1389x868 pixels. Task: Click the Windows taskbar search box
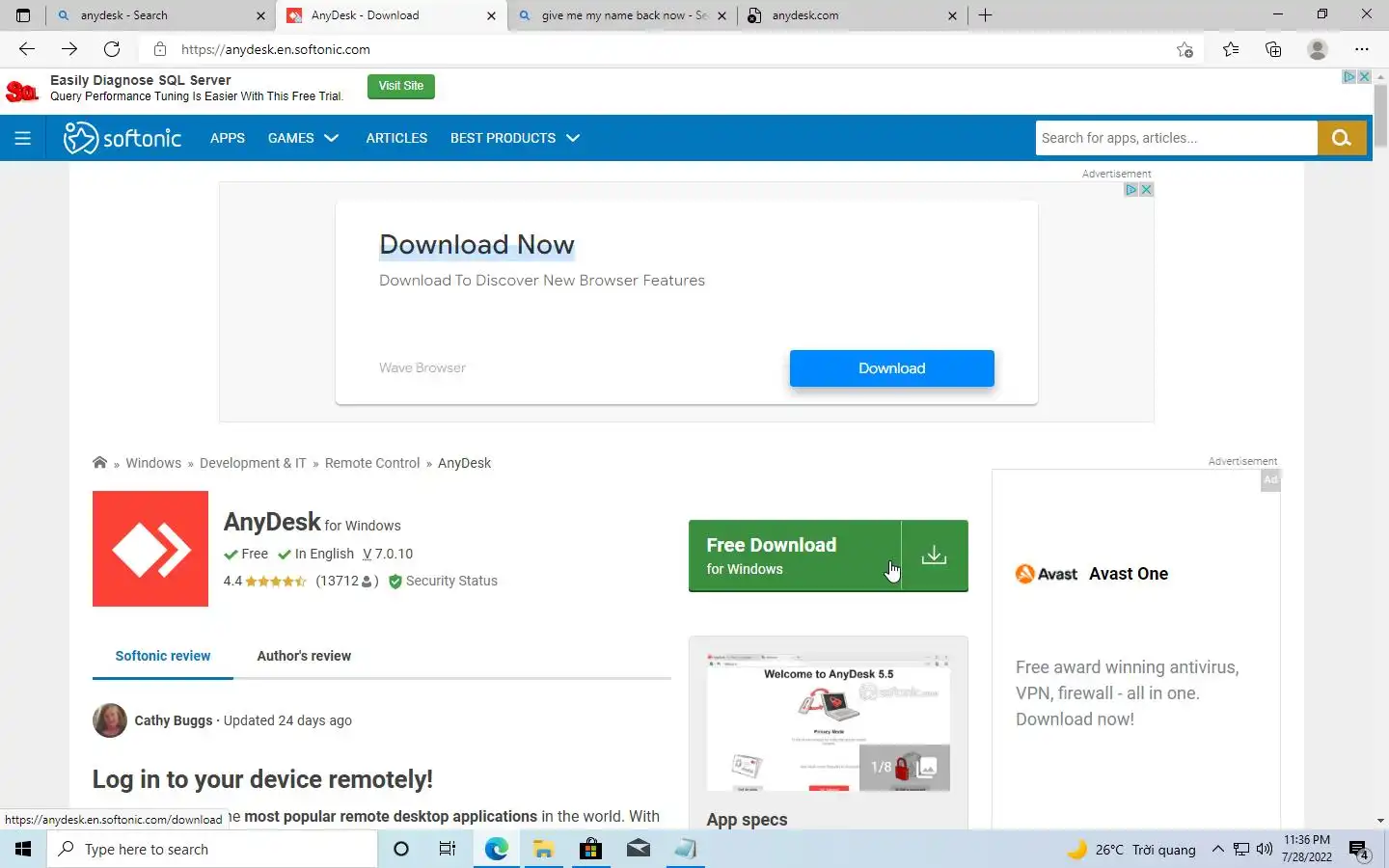click(212, 849)
